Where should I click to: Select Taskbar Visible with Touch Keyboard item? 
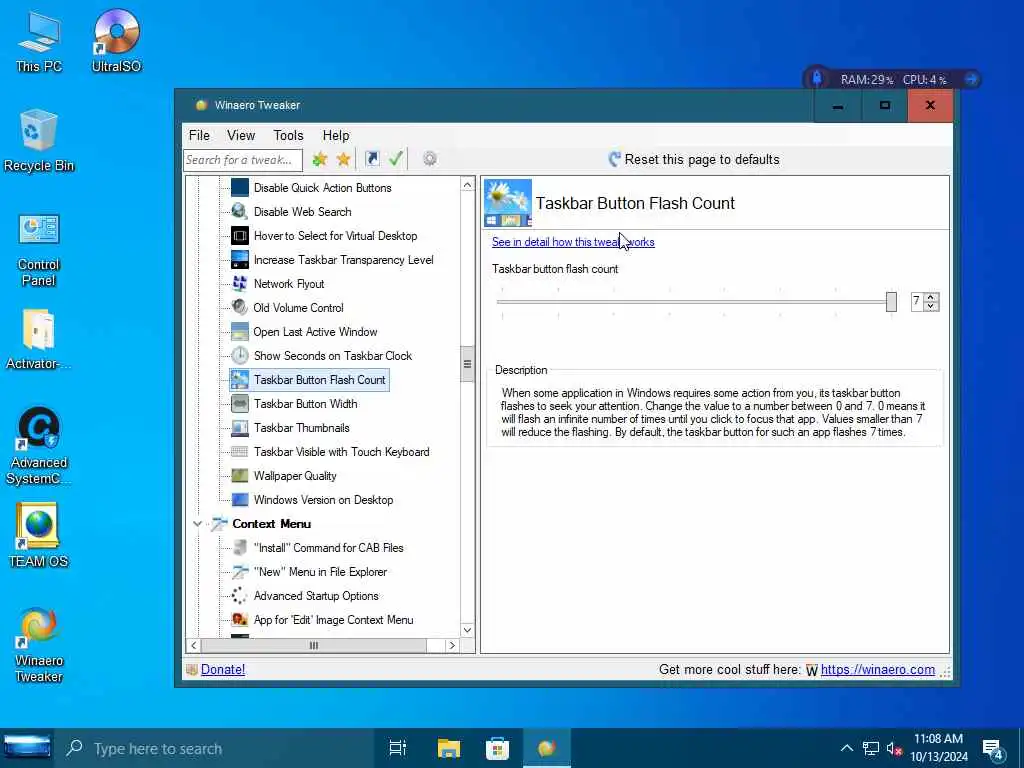coord(342,452)
